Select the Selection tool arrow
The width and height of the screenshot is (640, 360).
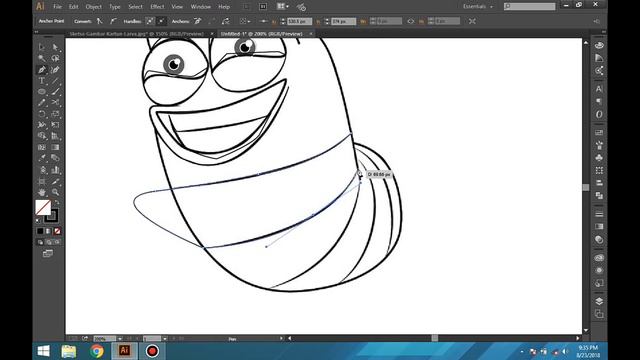(42, 47)
